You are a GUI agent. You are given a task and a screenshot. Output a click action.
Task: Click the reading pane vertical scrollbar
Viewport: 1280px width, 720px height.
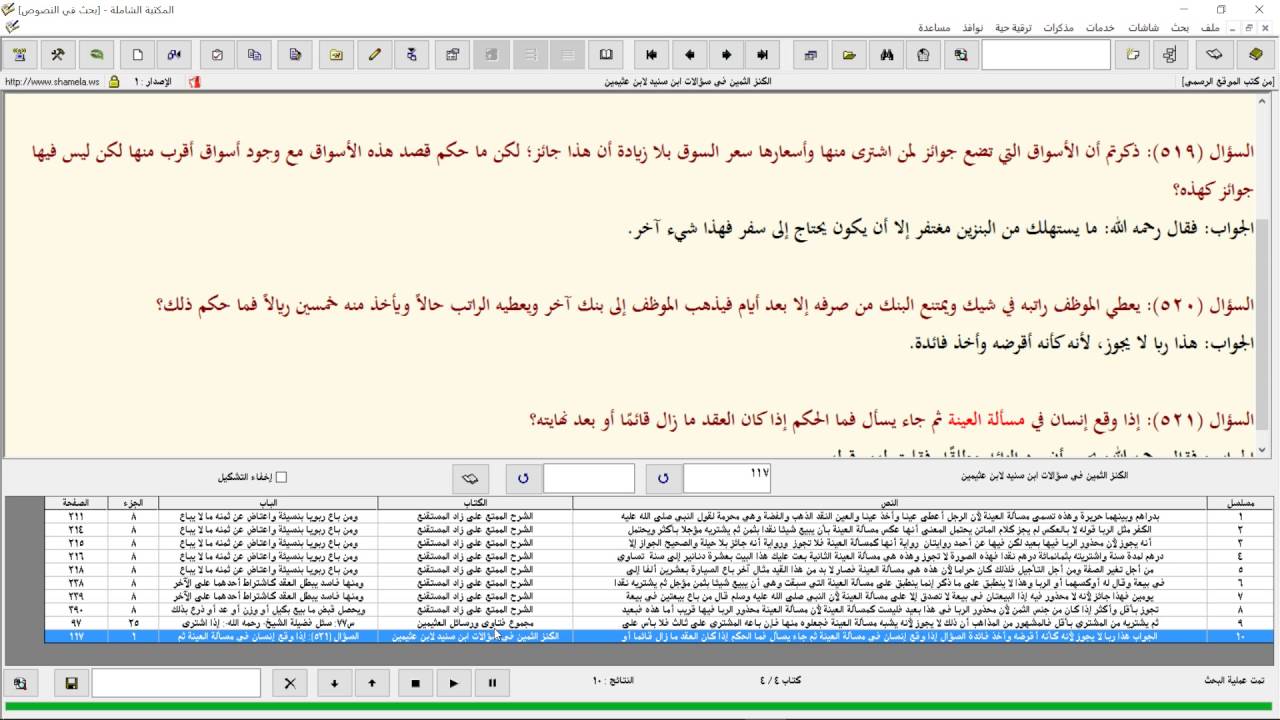pyautogui.click(x=1261, y=275)
